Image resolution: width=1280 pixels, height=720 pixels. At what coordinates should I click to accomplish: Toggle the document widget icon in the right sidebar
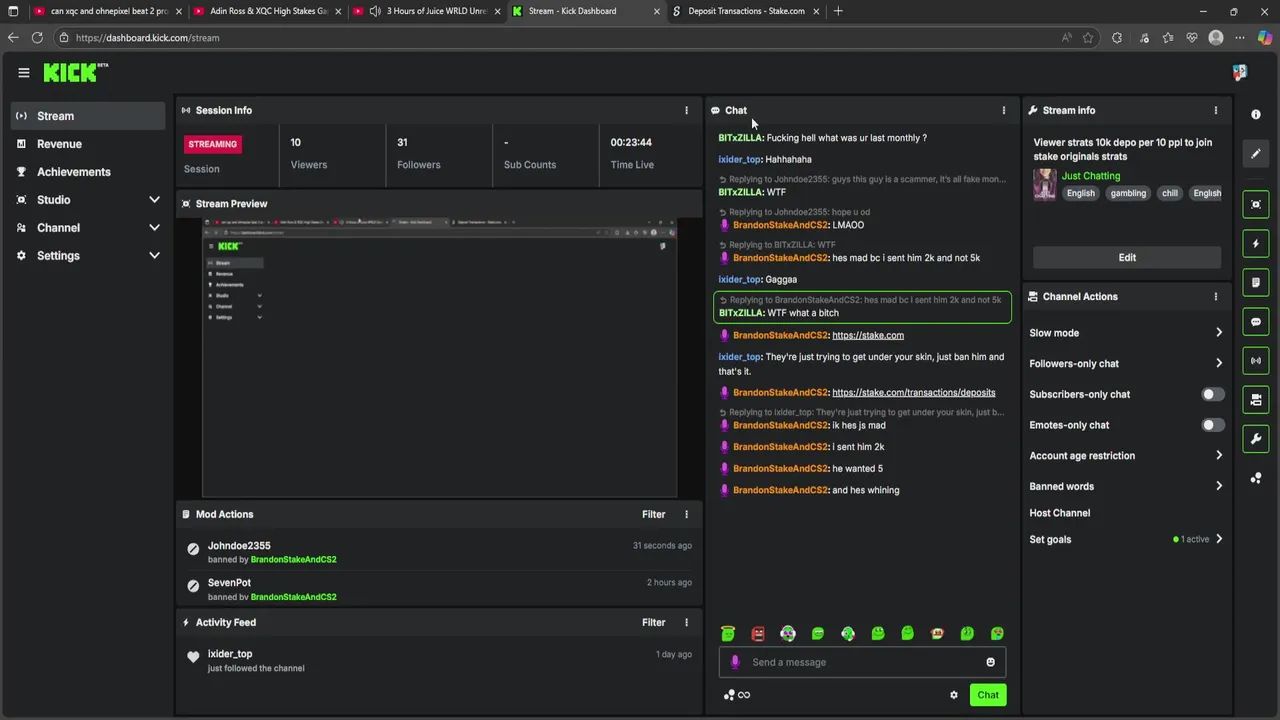1256,282
